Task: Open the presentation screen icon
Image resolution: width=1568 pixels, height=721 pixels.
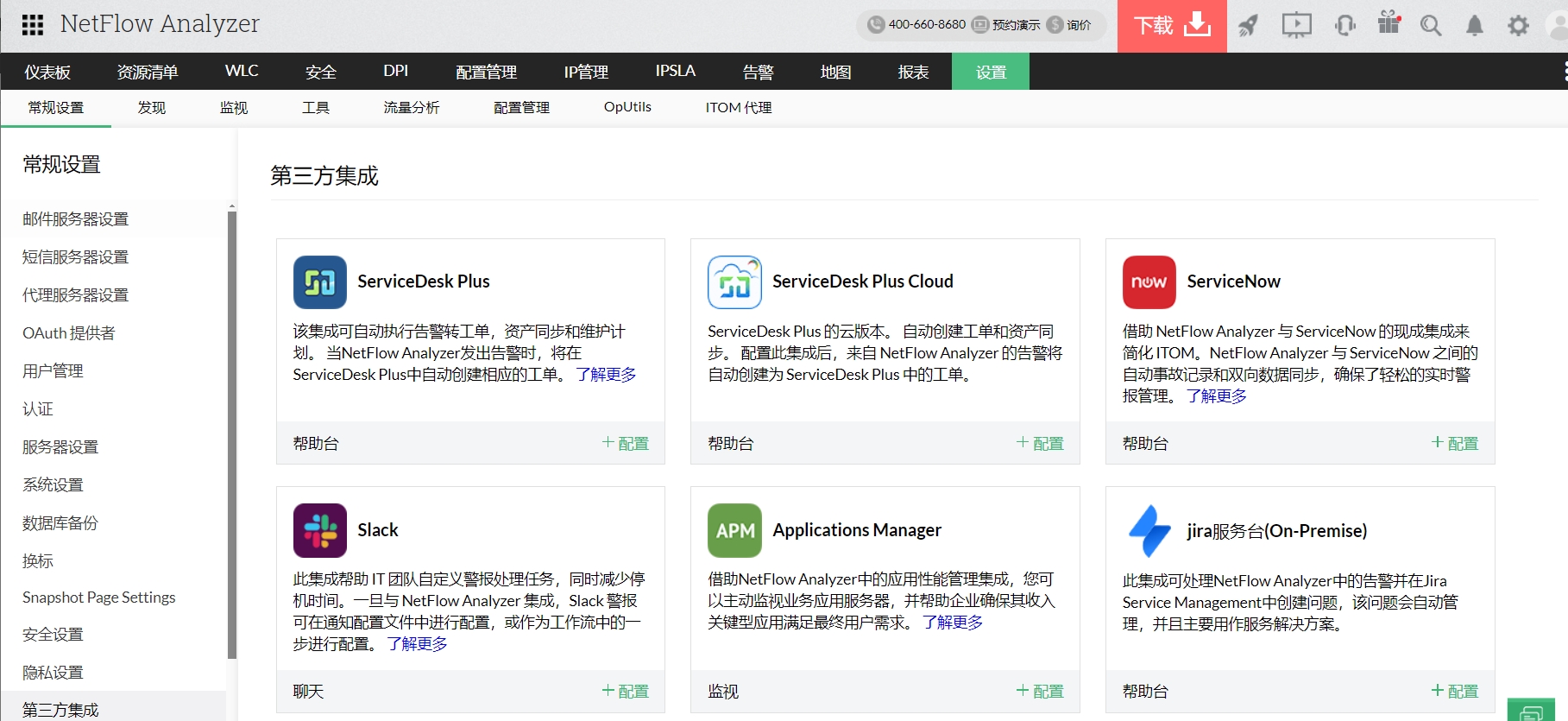Action: (1296, 26)
